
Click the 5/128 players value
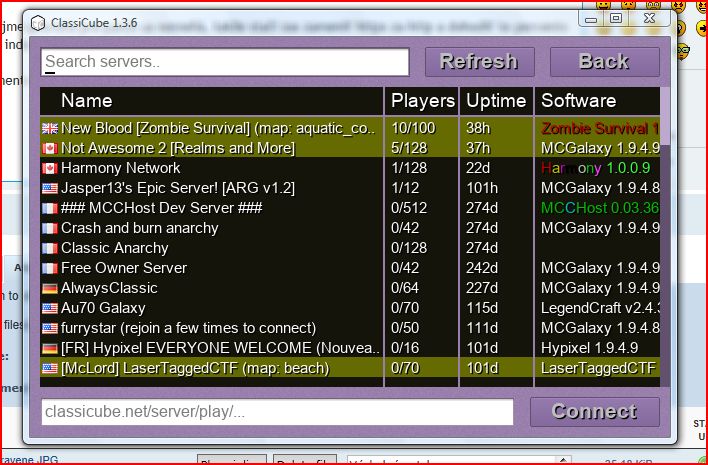pos(409,148)
